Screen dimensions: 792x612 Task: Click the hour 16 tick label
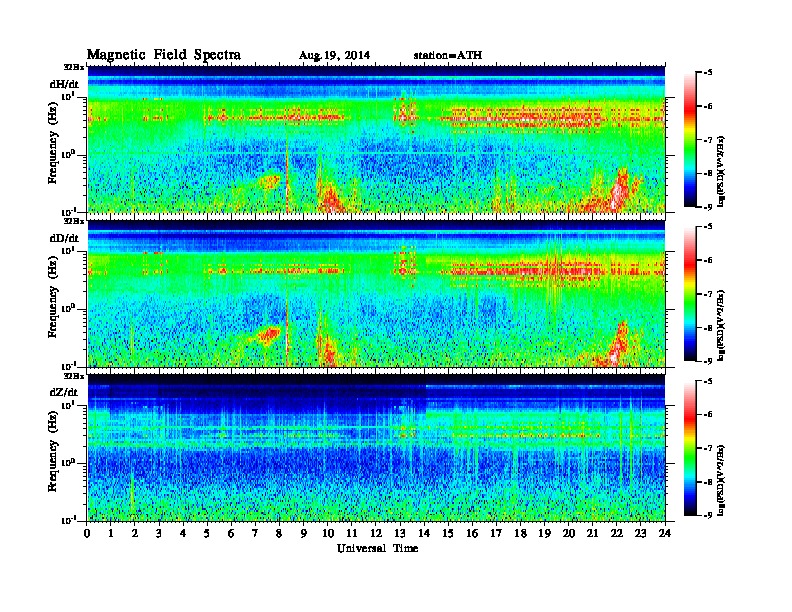[x=472, y=533]
